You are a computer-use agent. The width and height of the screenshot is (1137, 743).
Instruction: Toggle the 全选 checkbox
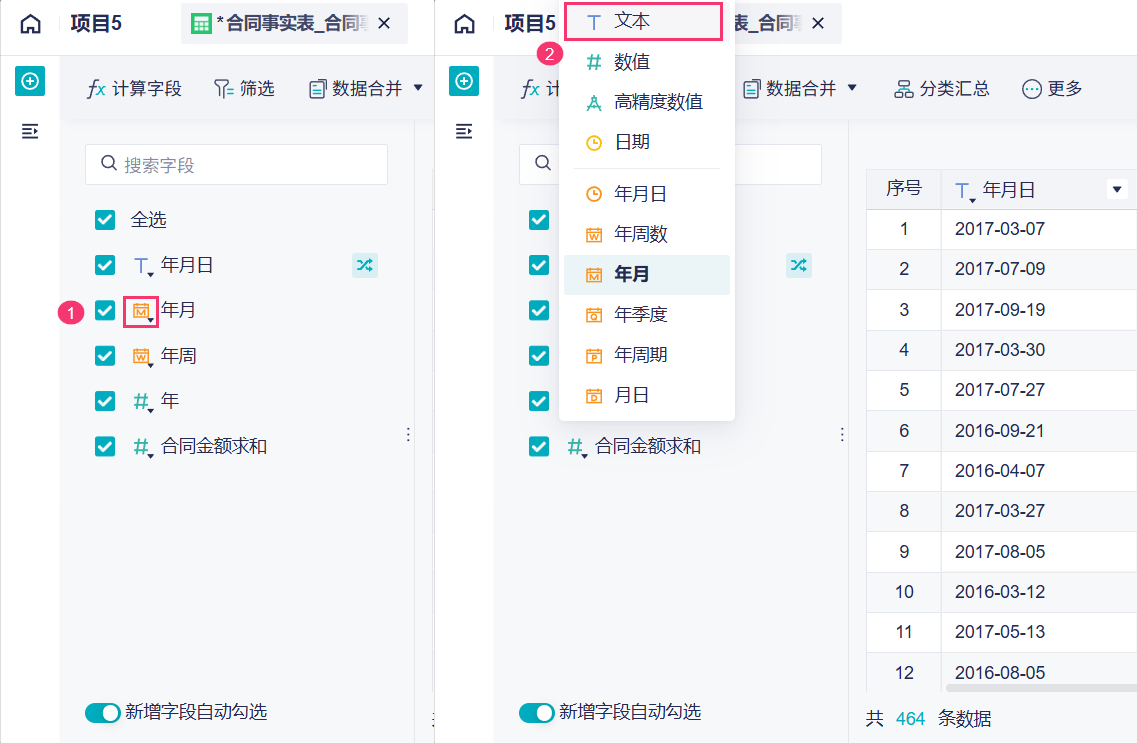105,220
